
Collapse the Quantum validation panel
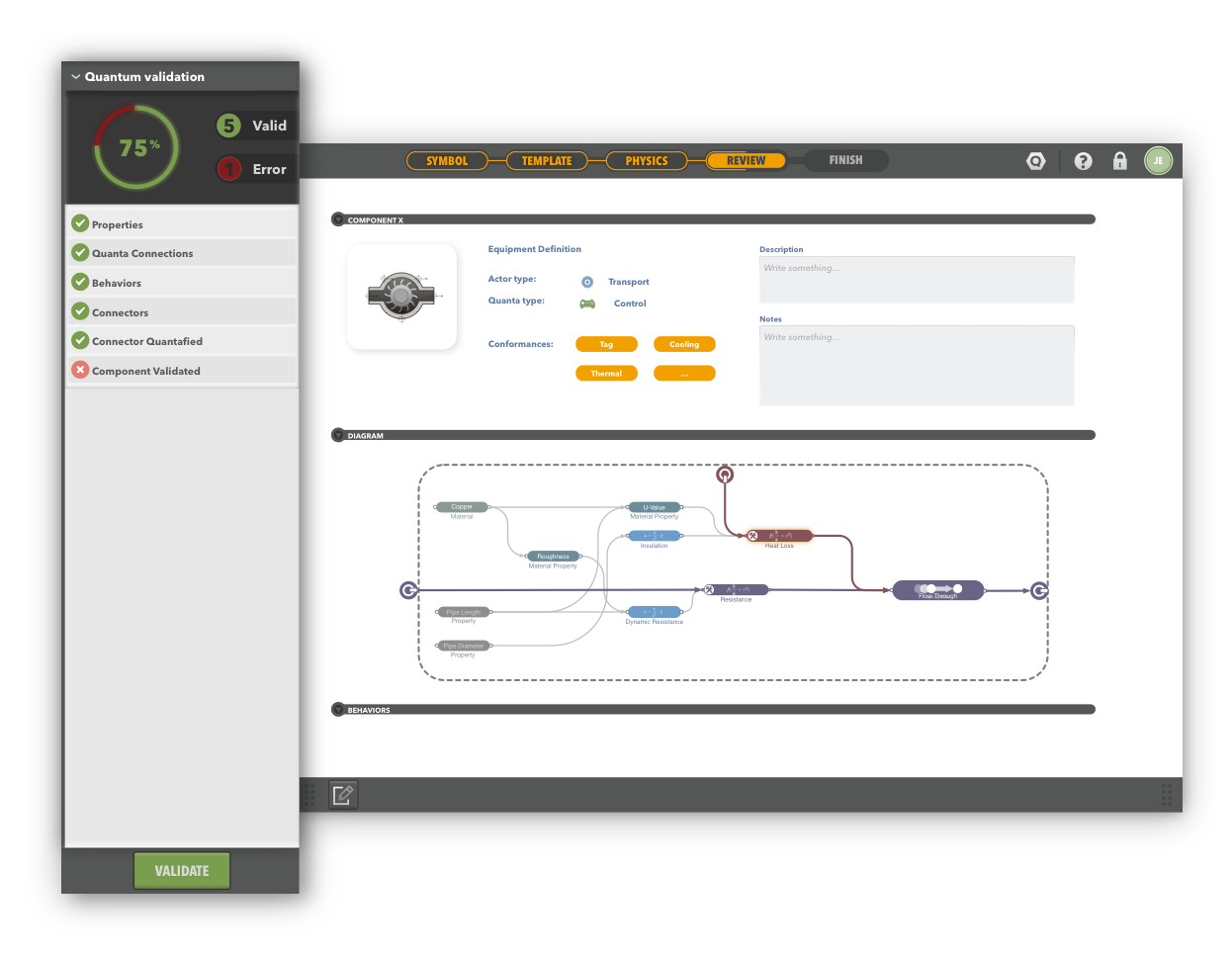click(x=75, y=77)
